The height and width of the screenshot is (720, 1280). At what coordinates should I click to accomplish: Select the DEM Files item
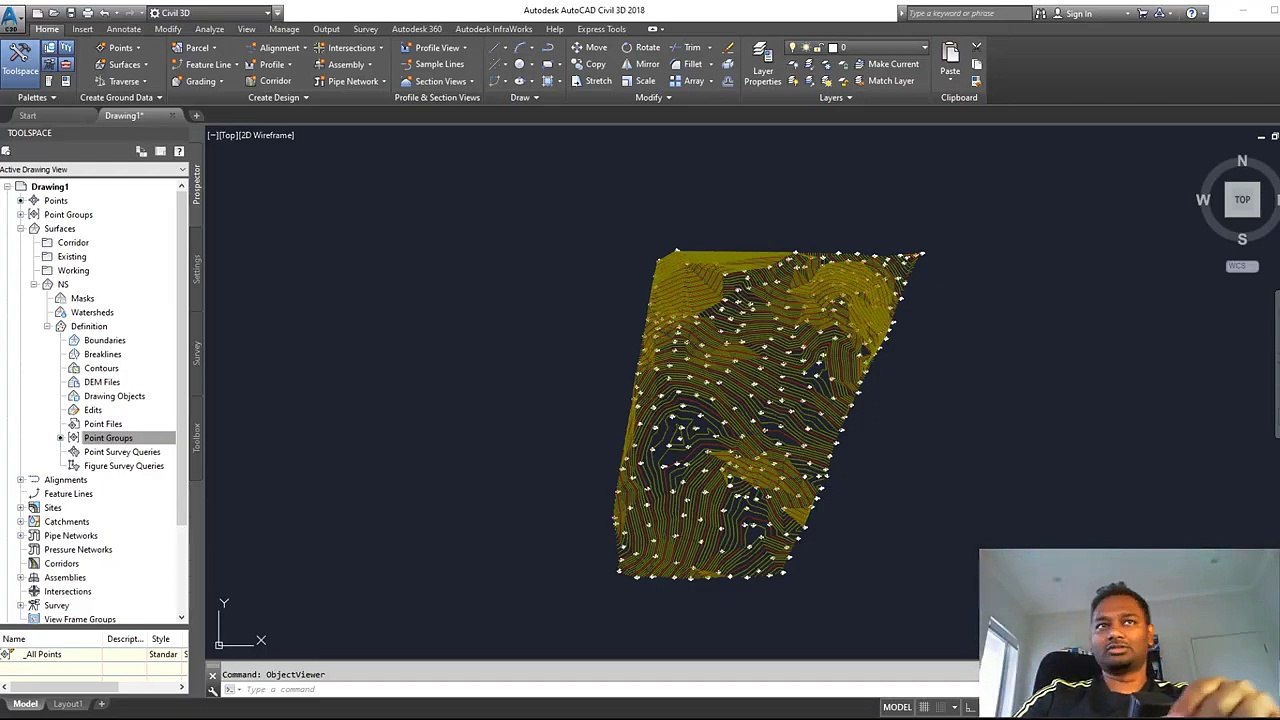pos(102,383)
